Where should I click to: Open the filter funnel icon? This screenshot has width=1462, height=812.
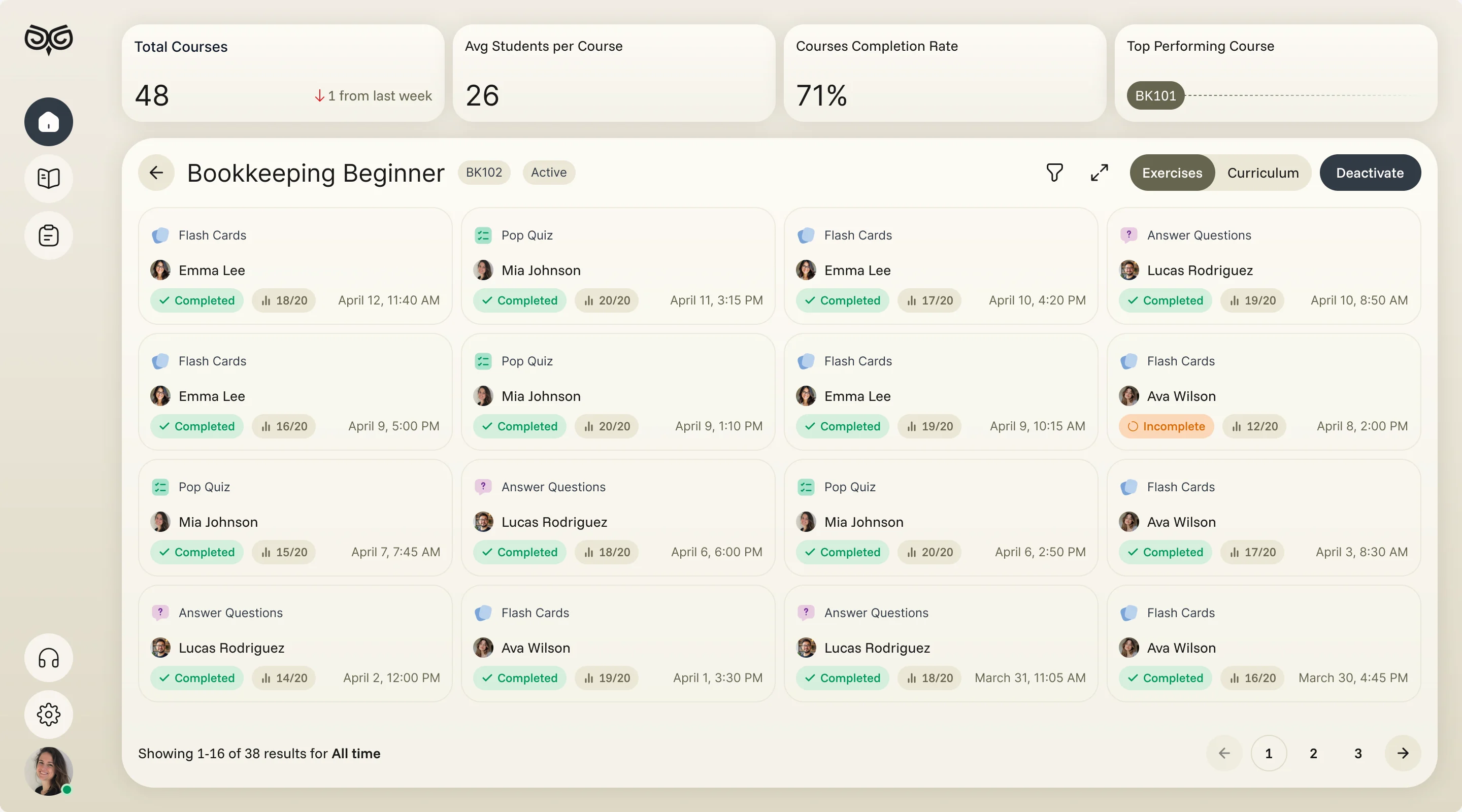click(1054, 173)
